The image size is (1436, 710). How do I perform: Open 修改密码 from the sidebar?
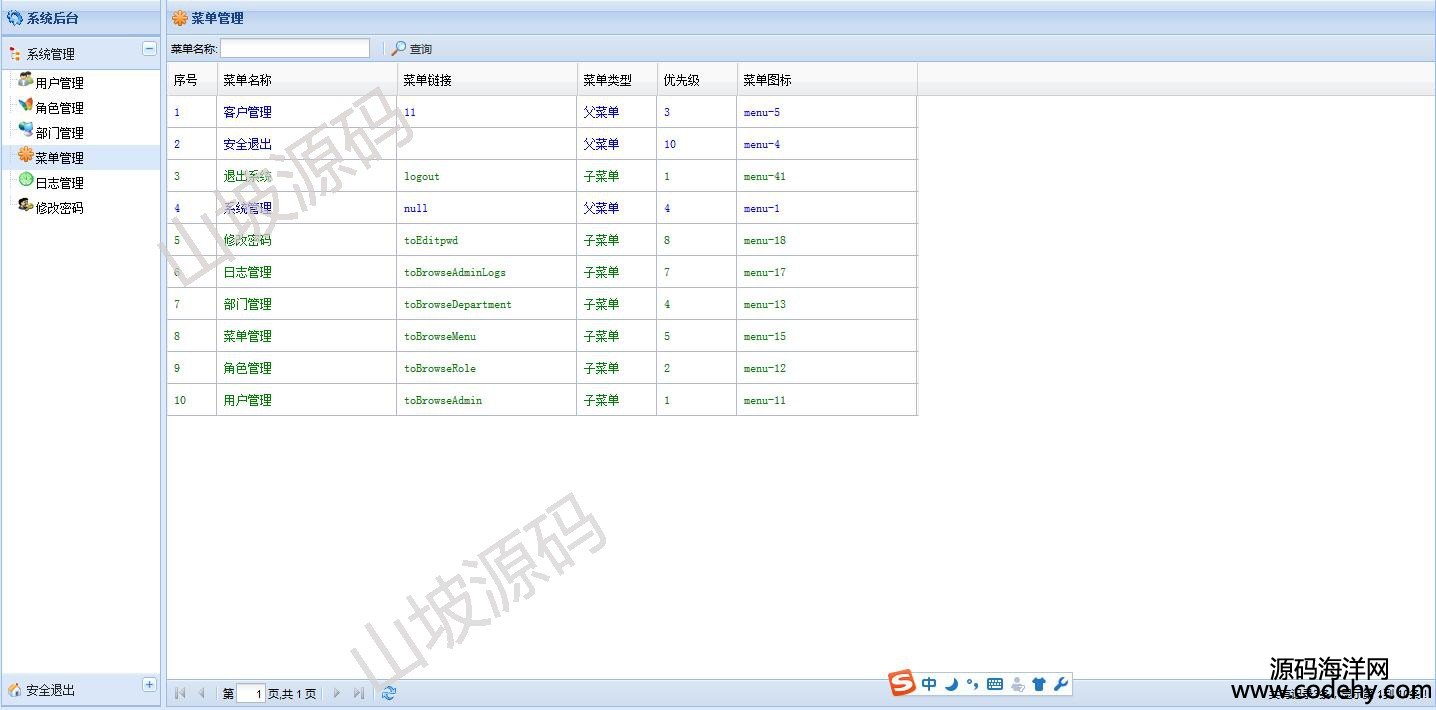tap(59, 208)
